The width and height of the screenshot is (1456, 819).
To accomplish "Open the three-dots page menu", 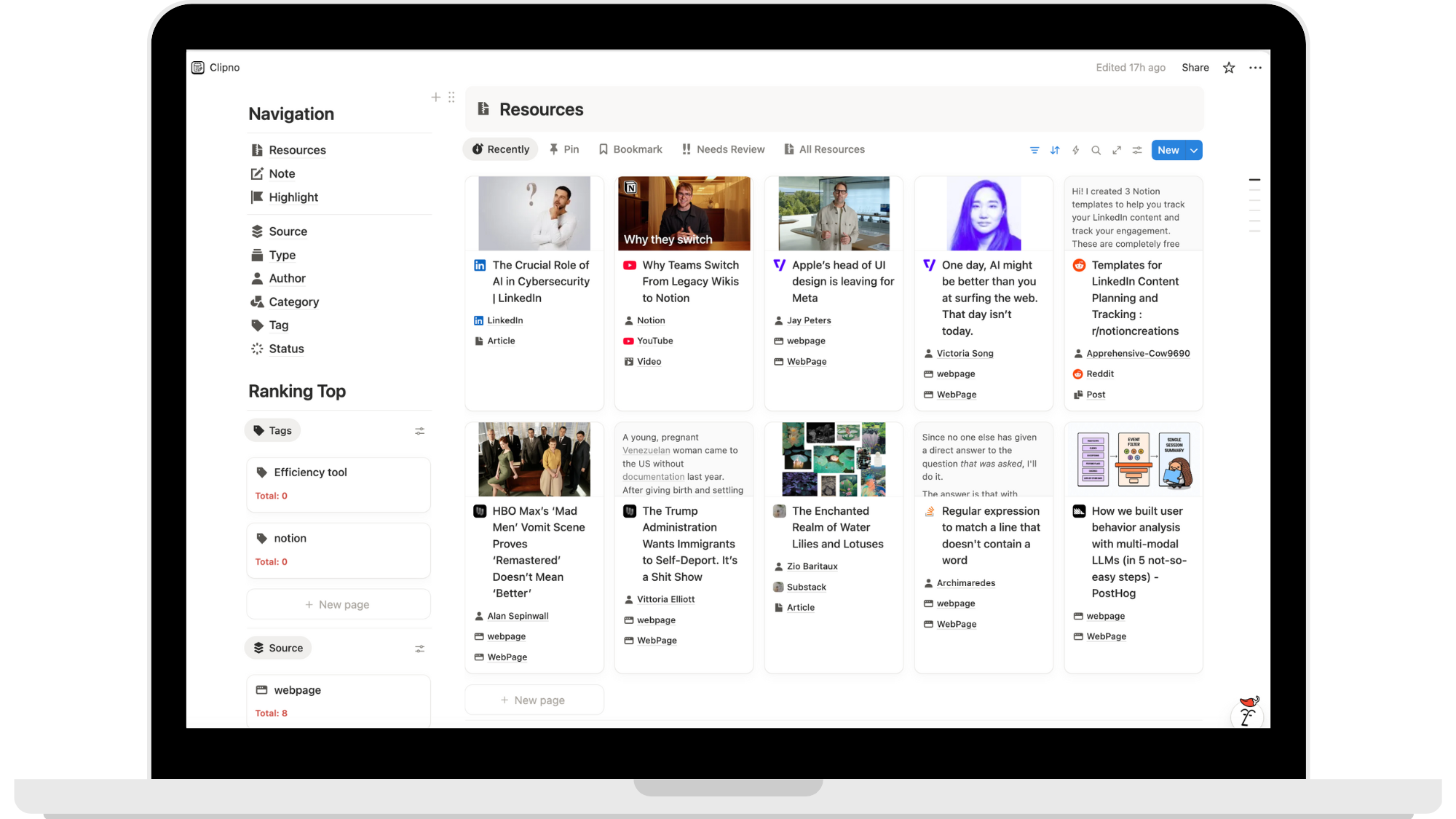I will (x=1255, y=68).
